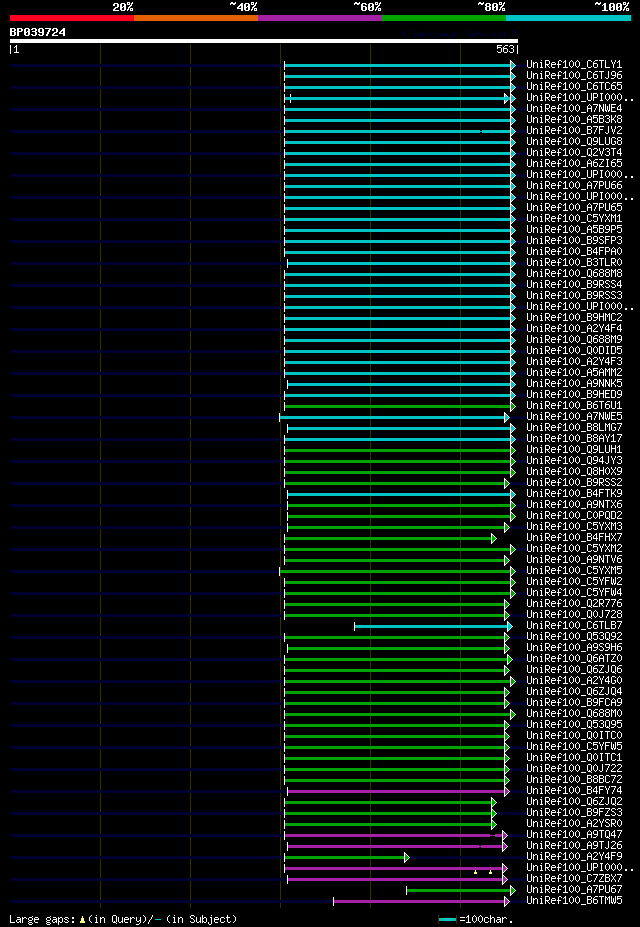
Task: Open hit UniRef100_Q9LUG8
Action: [x=574, y=142]
